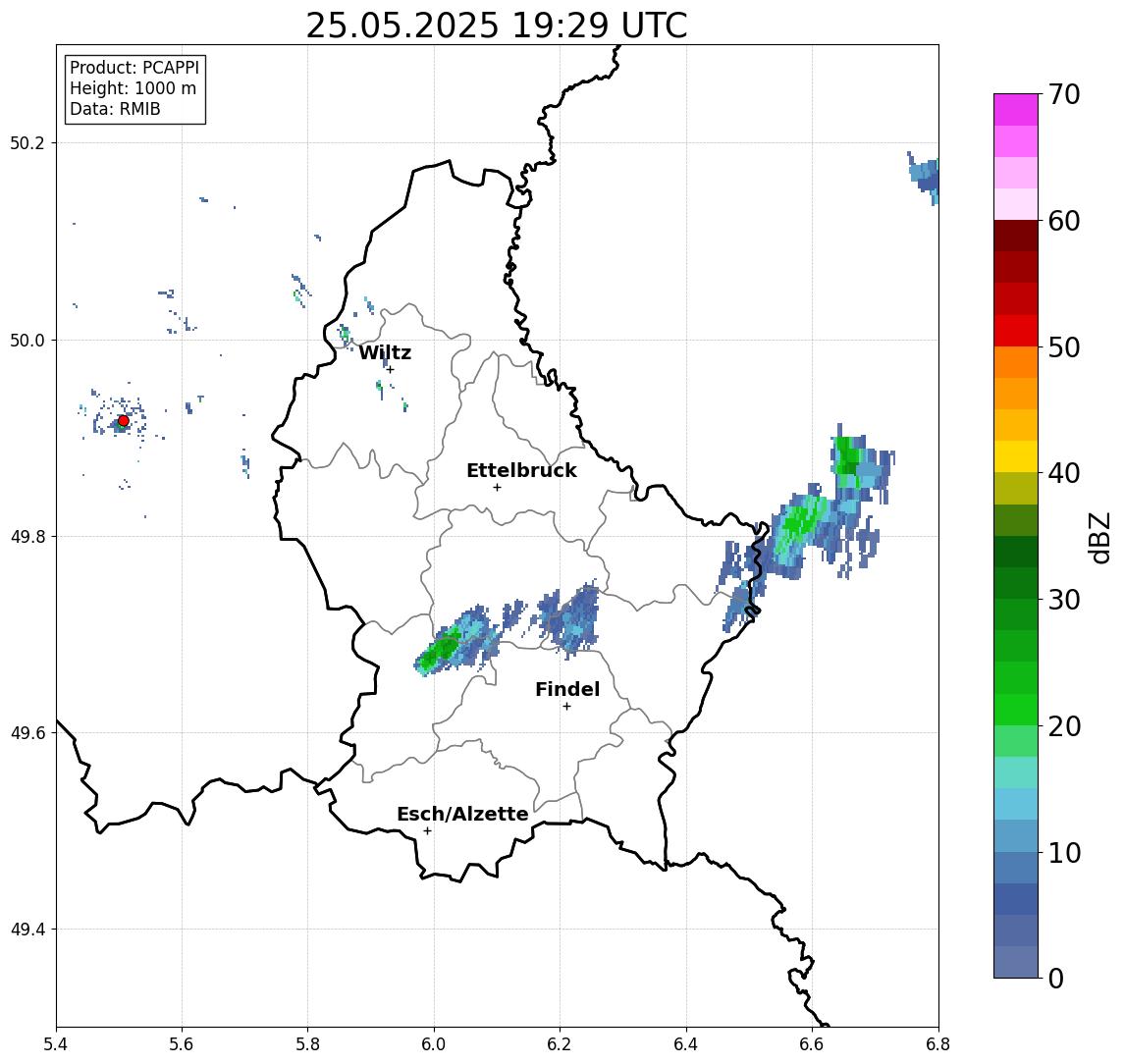Click the 'Product: PCAPPI' text in the info box
Image resolution: width=1124 pixels, height=1064 pixels.
pos(134,68)
